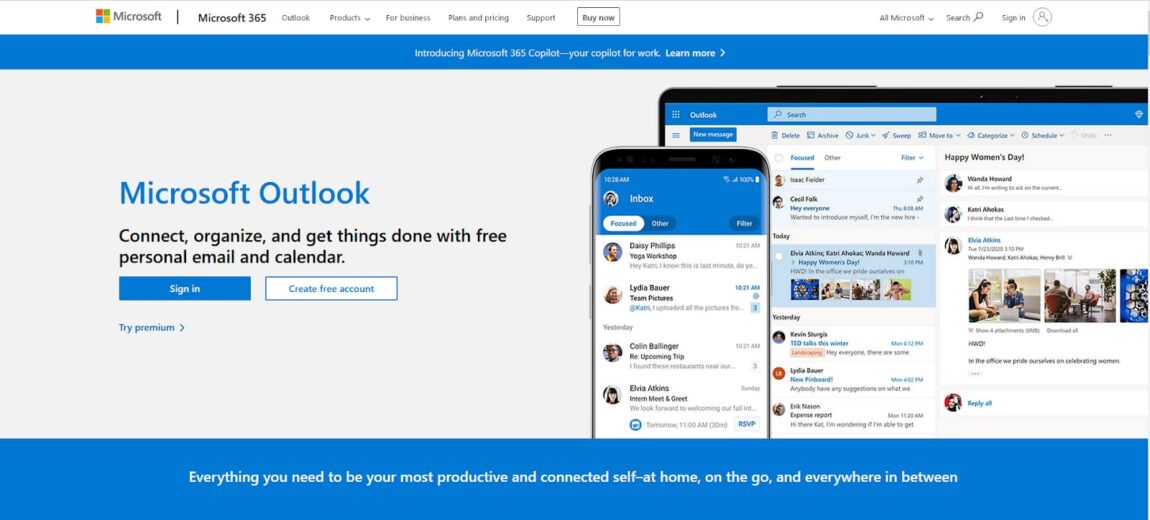Open Daisy Phillips' Yoga Workshop email on phone
Screen dimensions: 1150x520
pyautogui.click(x=682, y=255)
